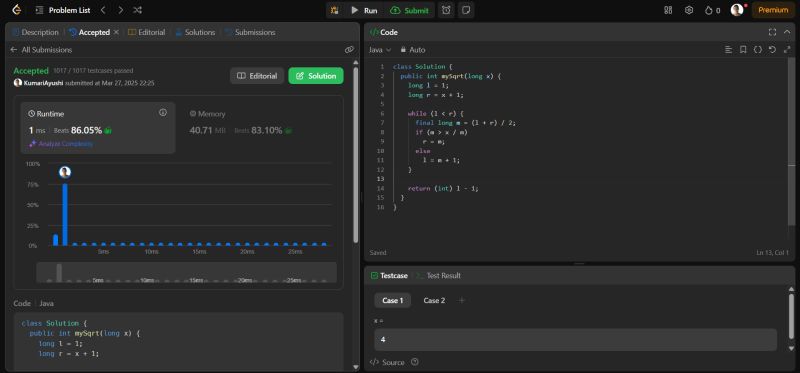Screen dimensions: 800x373
Task: Click the debugger icon beside Run
Action: pyautogui.click(x=335, y=10)
